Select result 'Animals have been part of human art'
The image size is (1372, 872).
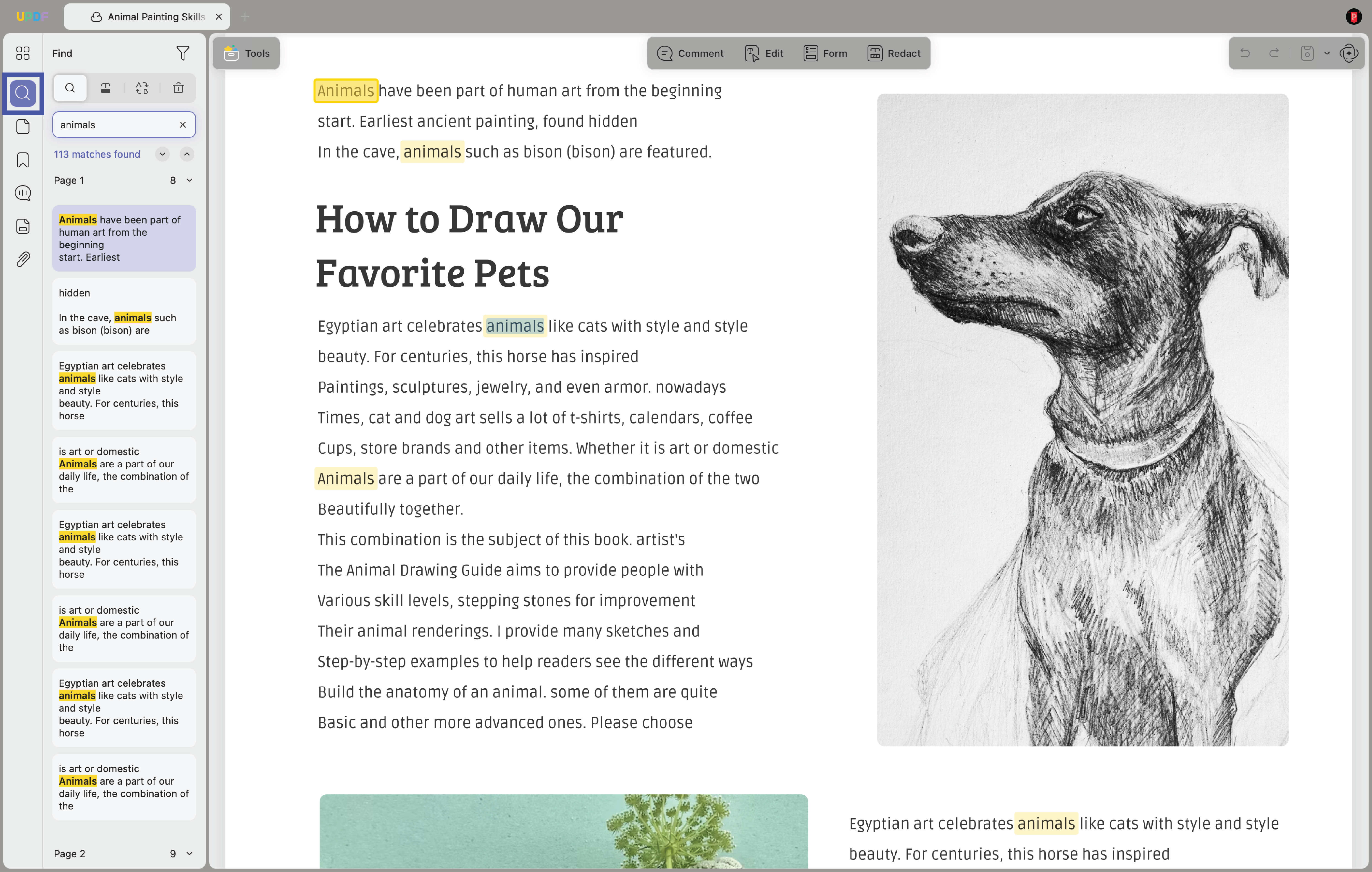click(x=124, y=238)
